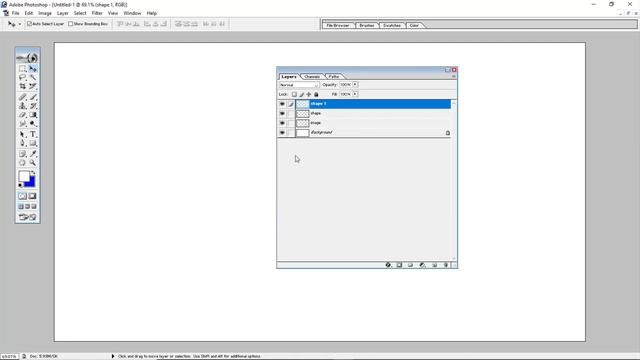Select the Eraser tool
Screen dimensions: 640x360
click(x=22, y=115)
